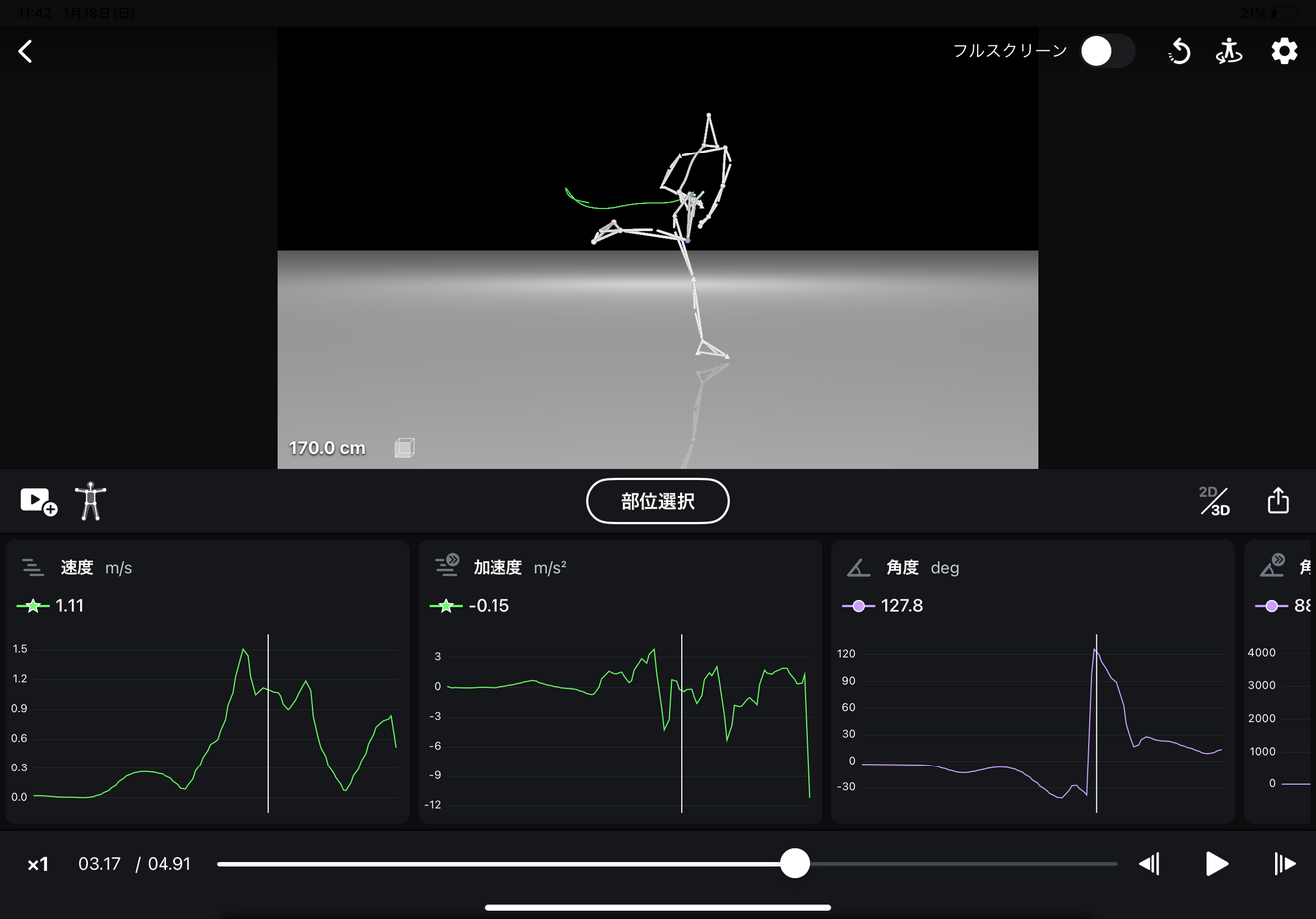The height and width of the screenshot is (919, 1316).
Task: Go back using the top-left arrow
Action: click(x=26, y=51)
